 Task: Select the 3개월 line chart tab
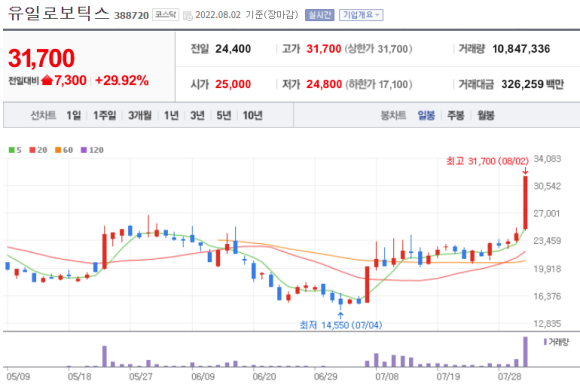coord(140,115)
